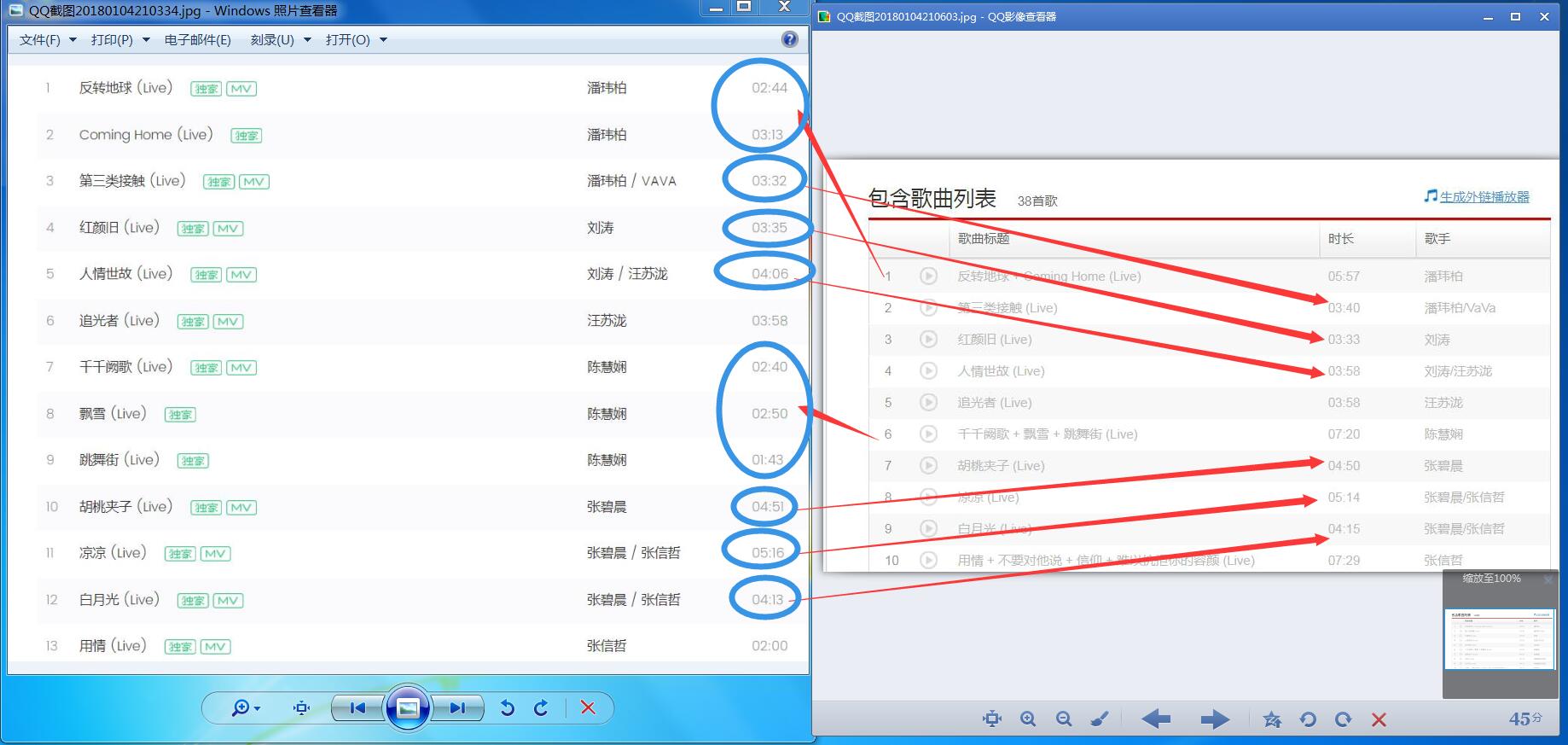1568x745 pixels.
Task: Click the QQ viewer left arrow for previous image
Action: coord(1156,719)
